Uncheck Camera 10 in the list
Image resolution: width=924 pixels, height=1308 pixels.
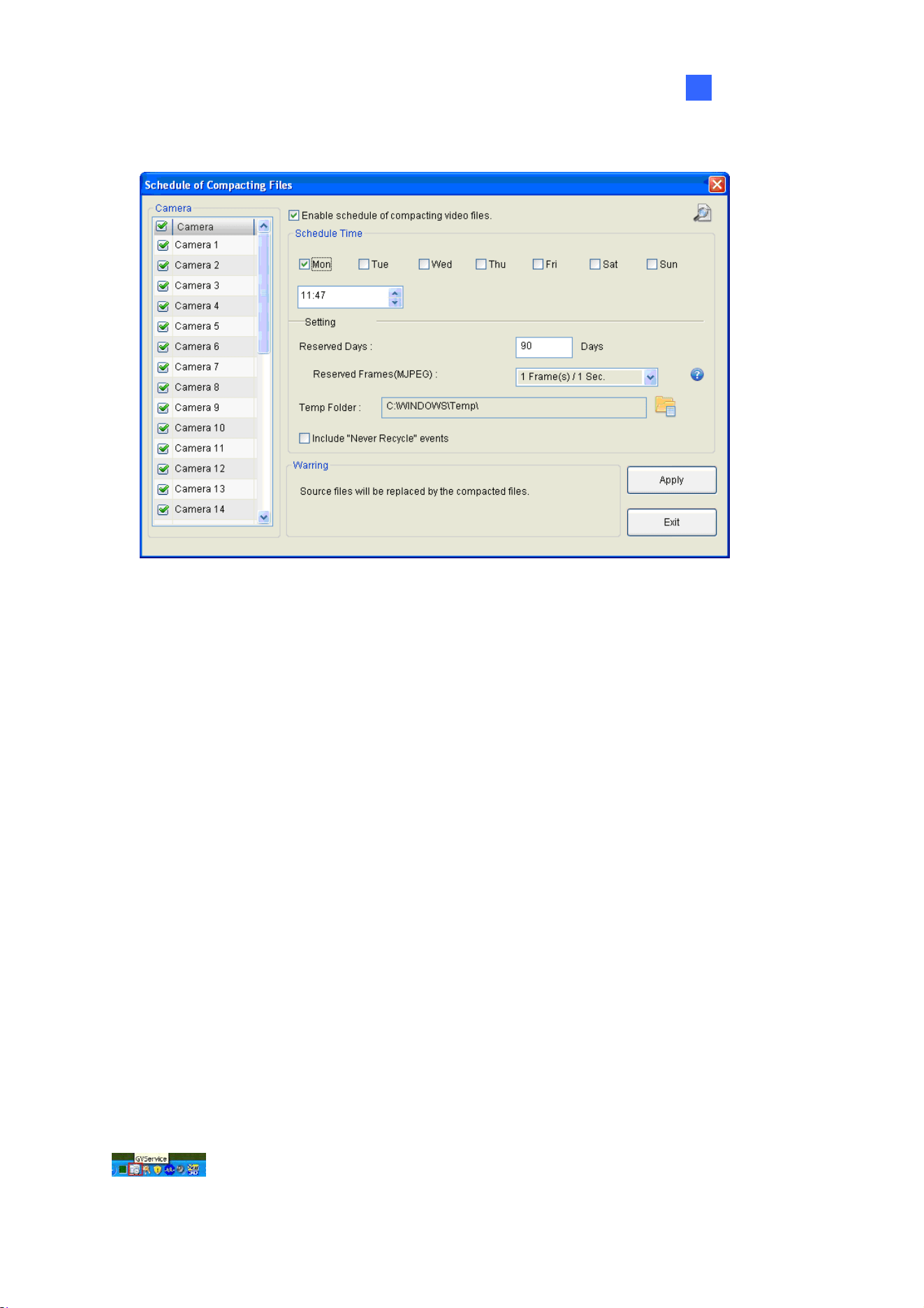163,428
